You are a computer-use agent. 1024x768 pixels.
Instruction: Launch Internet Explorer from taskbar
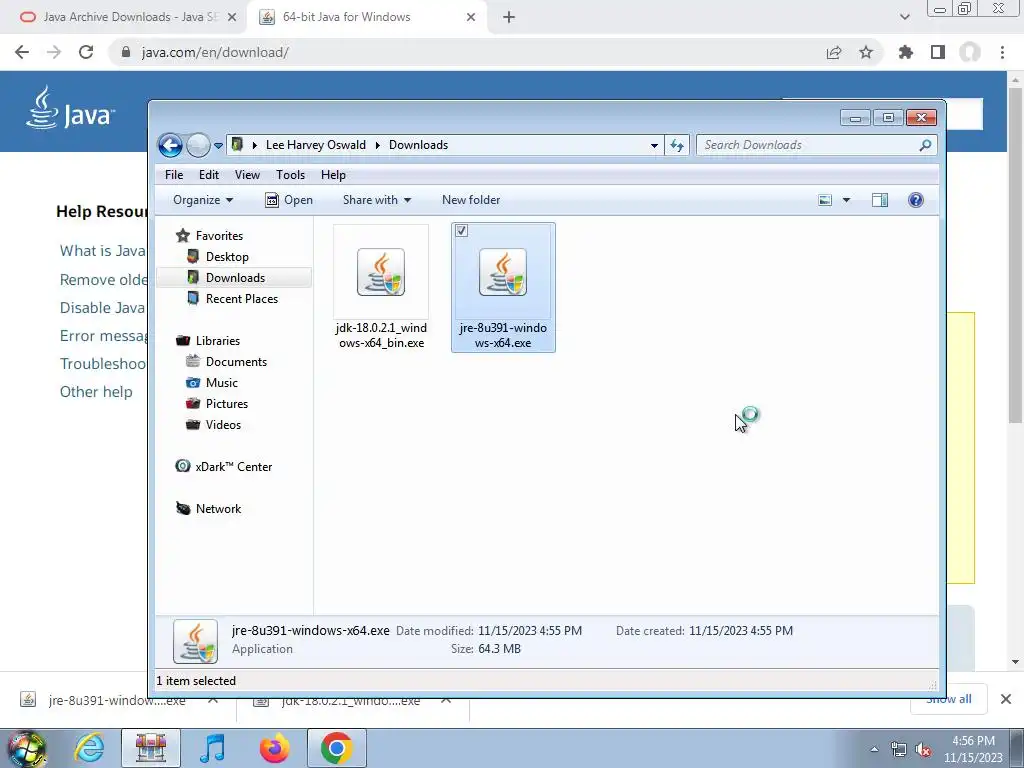point(89,748)
